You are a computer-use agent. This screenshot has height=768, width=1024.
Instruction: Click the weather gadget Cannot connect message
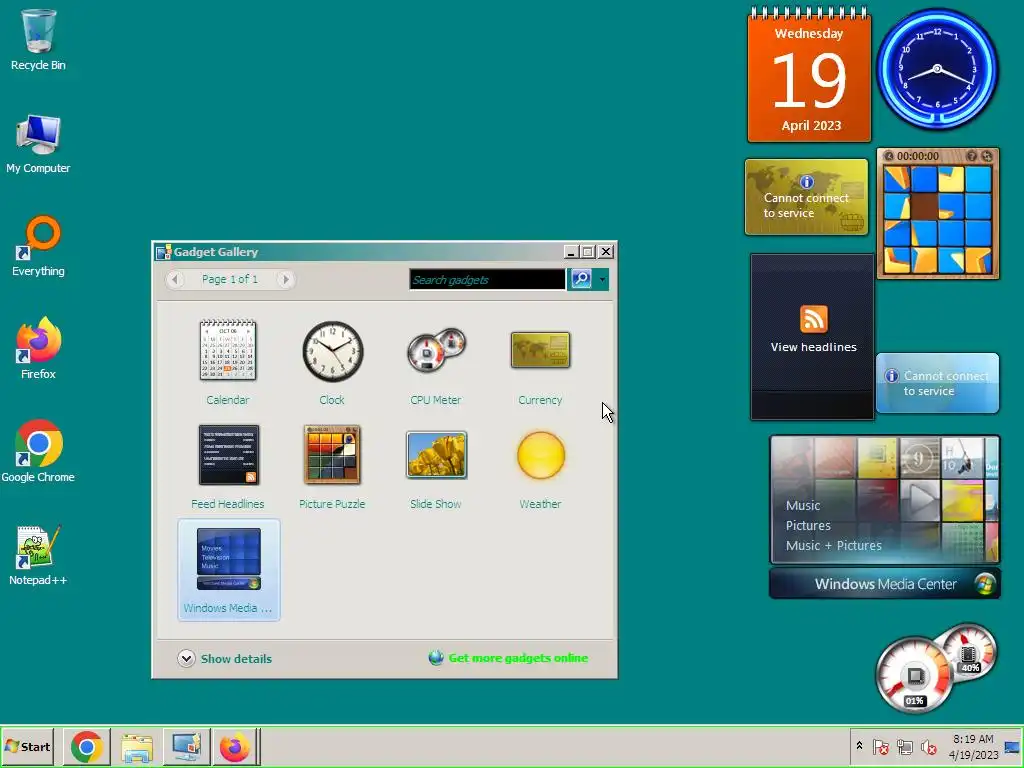(x=937, y=383)
